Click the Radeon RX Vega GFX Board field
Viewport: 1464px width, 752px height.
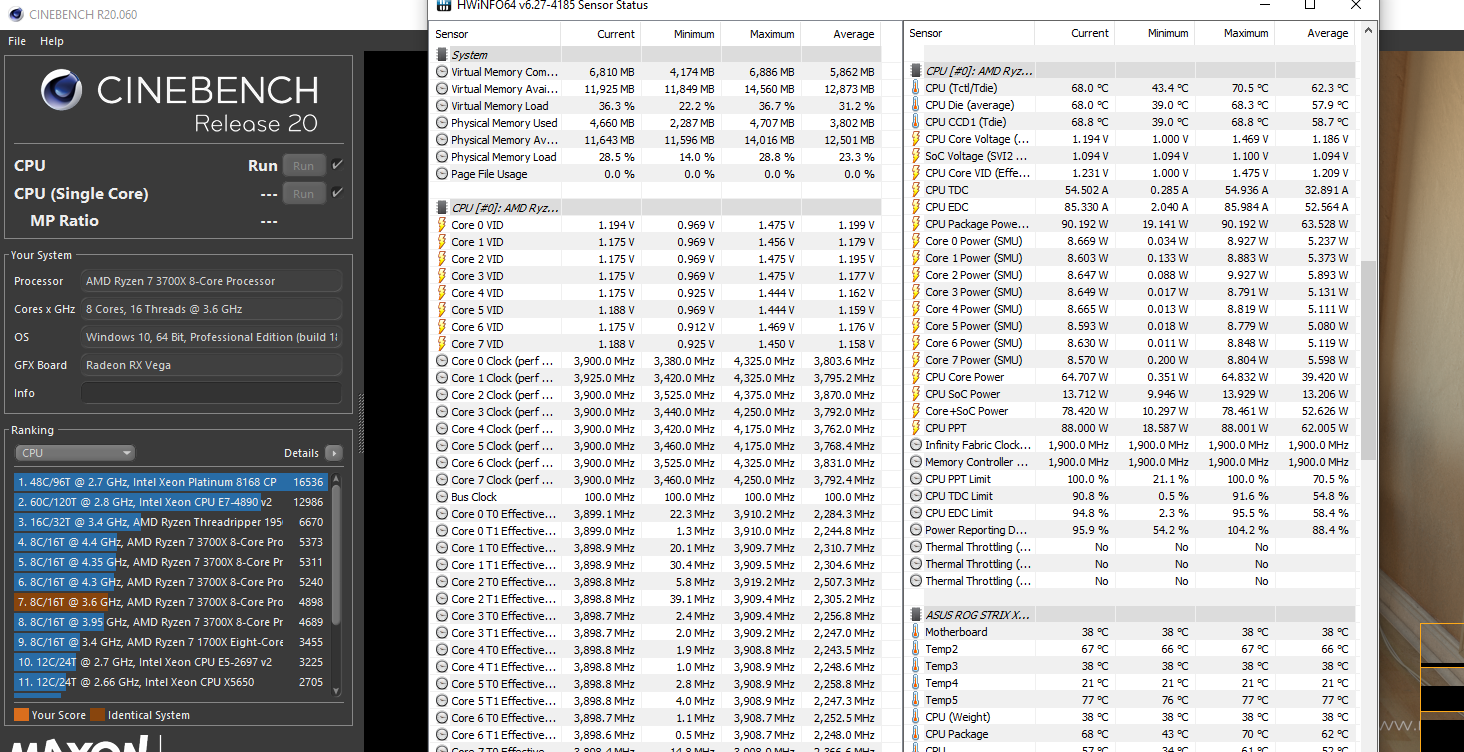click(211, 365)
